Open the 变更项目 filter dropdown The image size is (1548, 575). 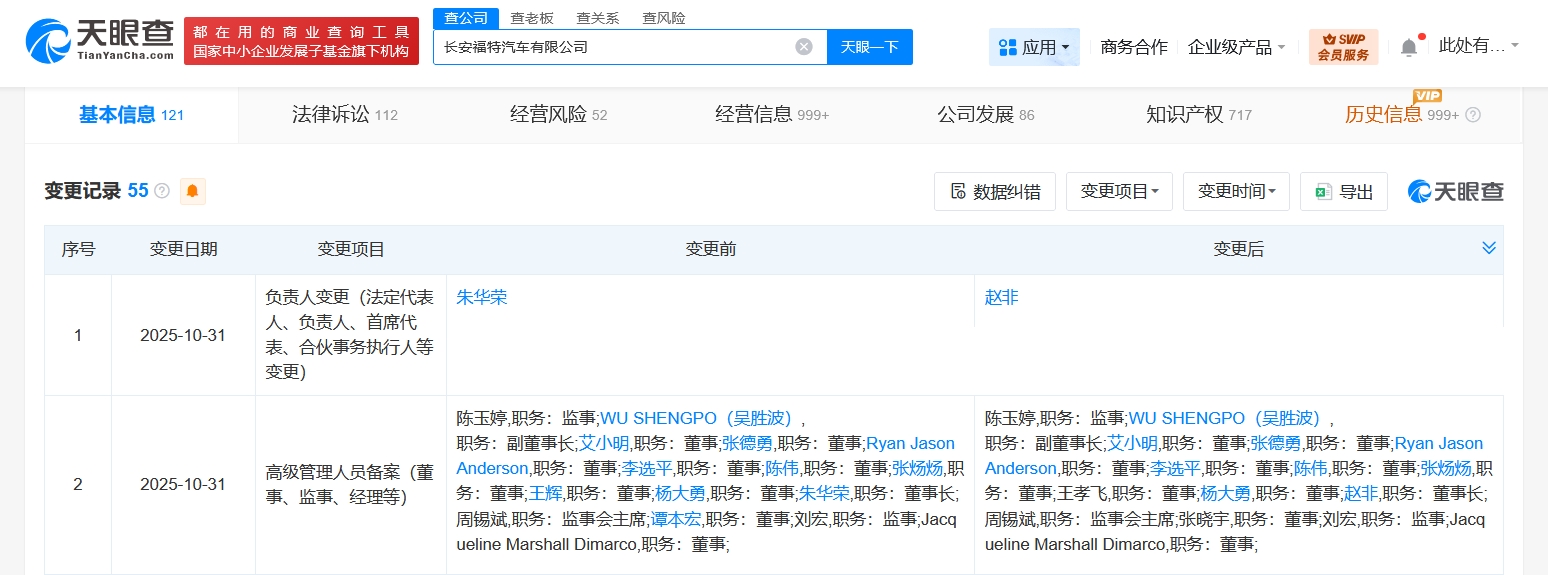point(1119,192)
